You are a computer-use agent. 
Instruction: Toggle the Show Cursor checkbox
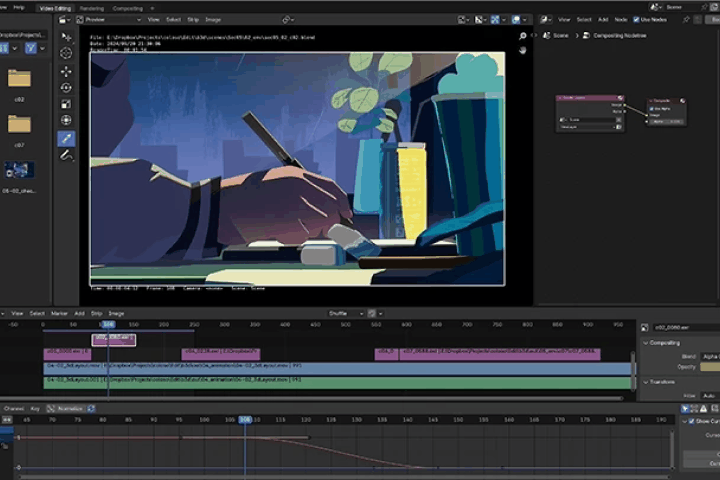click(x=692, y=421)
